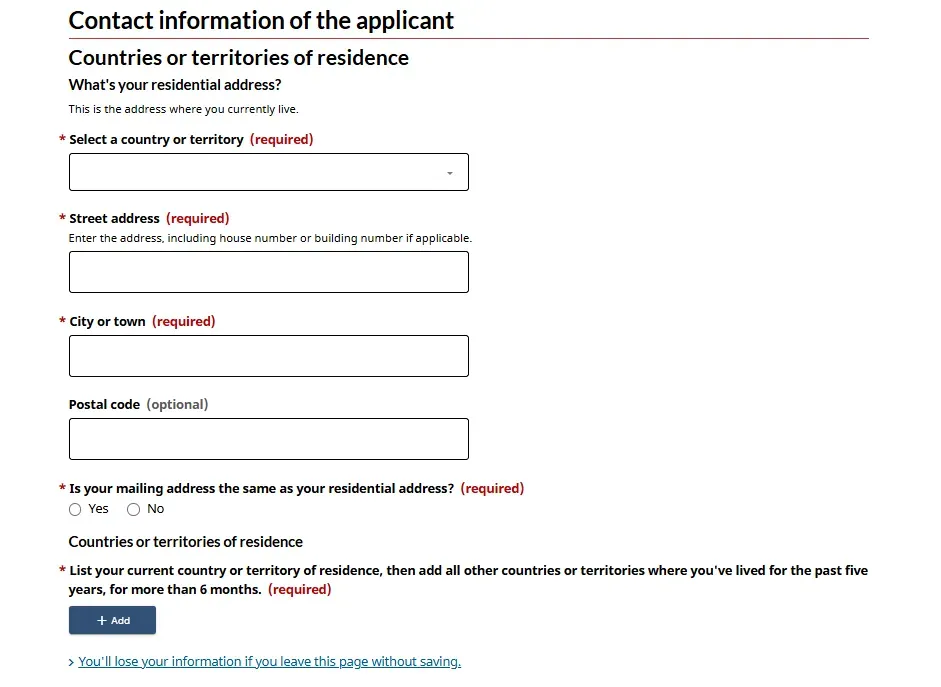
Task: Click the plus icon on the Add button
Action: 101,621
